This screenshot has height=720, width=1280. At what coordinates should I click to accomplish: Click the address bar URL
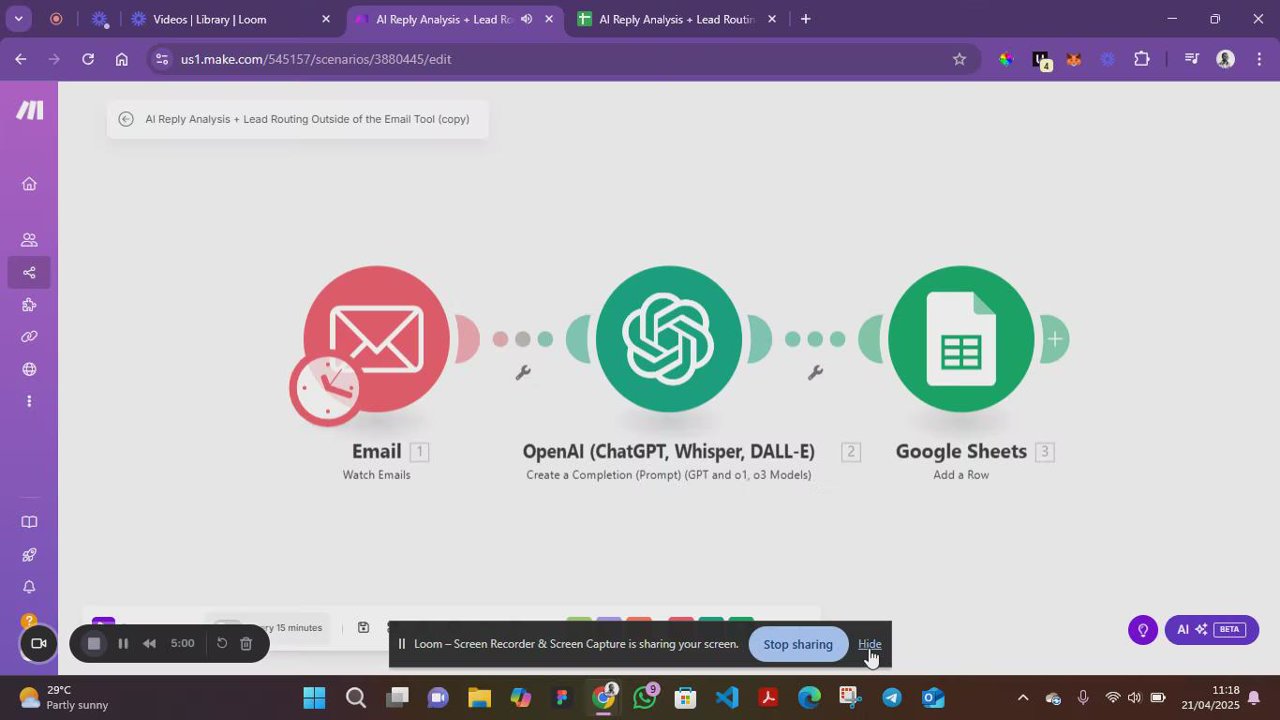tap(316, 59)
